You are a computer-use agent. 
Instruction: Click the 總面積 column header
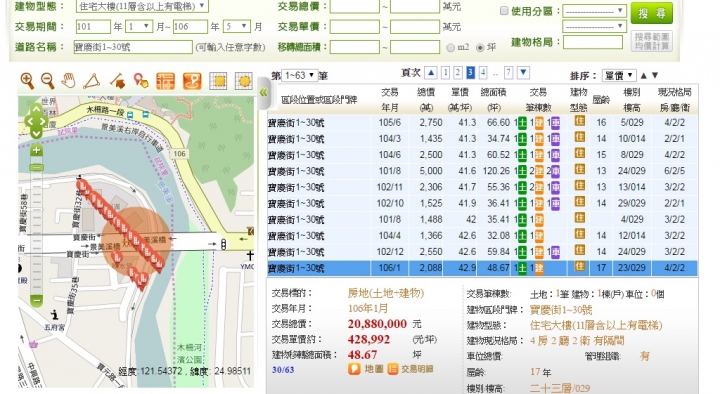click(x=494, y=100)
